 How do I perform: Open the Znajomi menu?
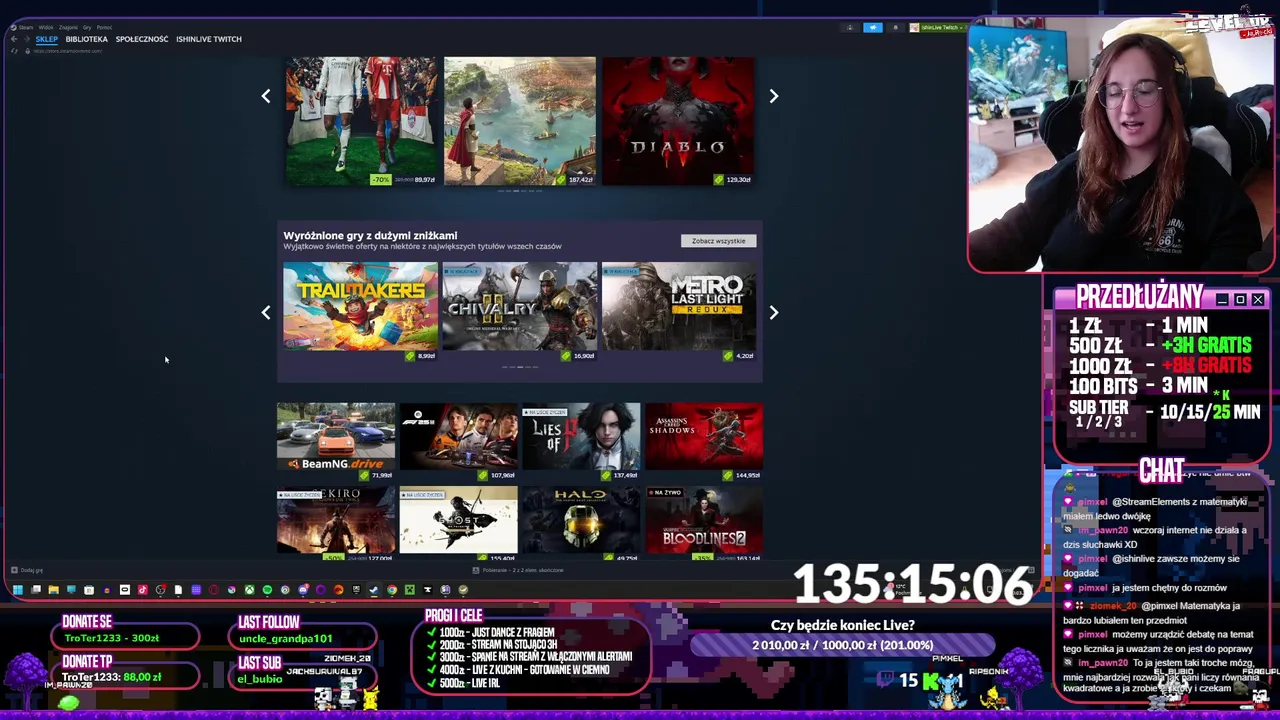(x=68, y=27)
